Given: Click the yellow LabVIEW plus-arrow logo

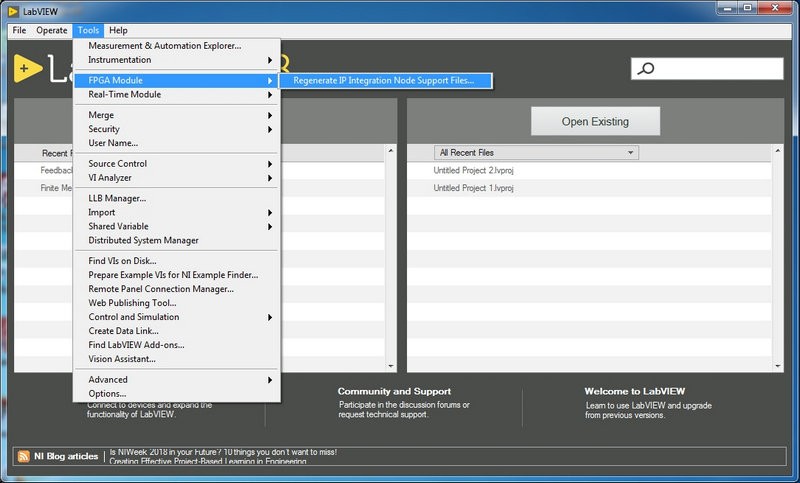Looking at the screenshot, I should [x=28, y=68].
